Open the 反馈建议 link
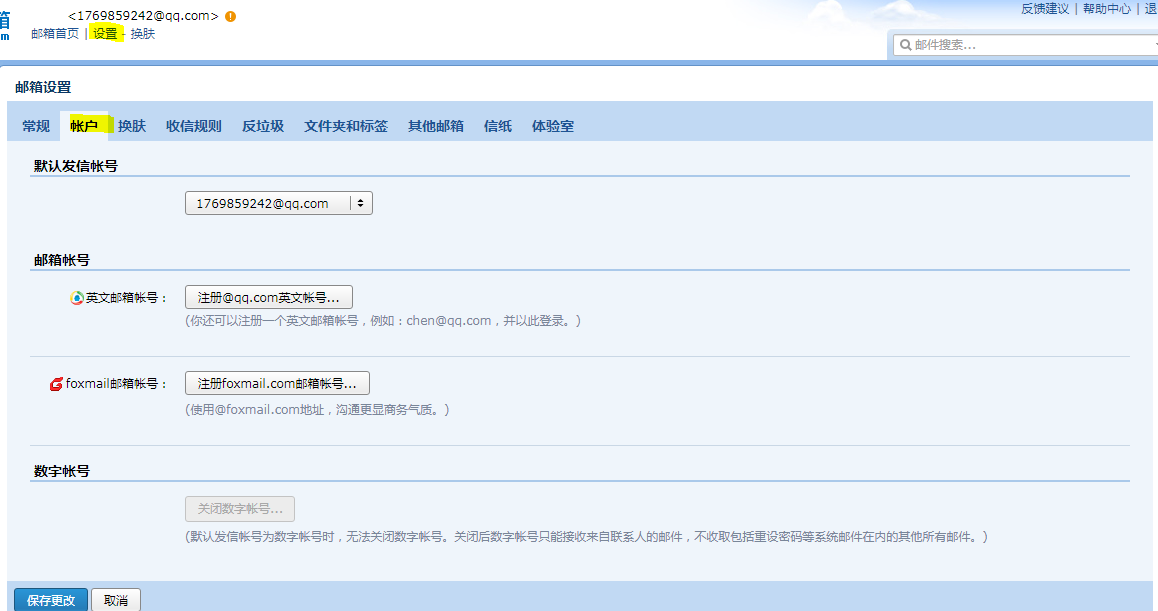The height and width of the screenshot is (611, 1158). 1045,9
